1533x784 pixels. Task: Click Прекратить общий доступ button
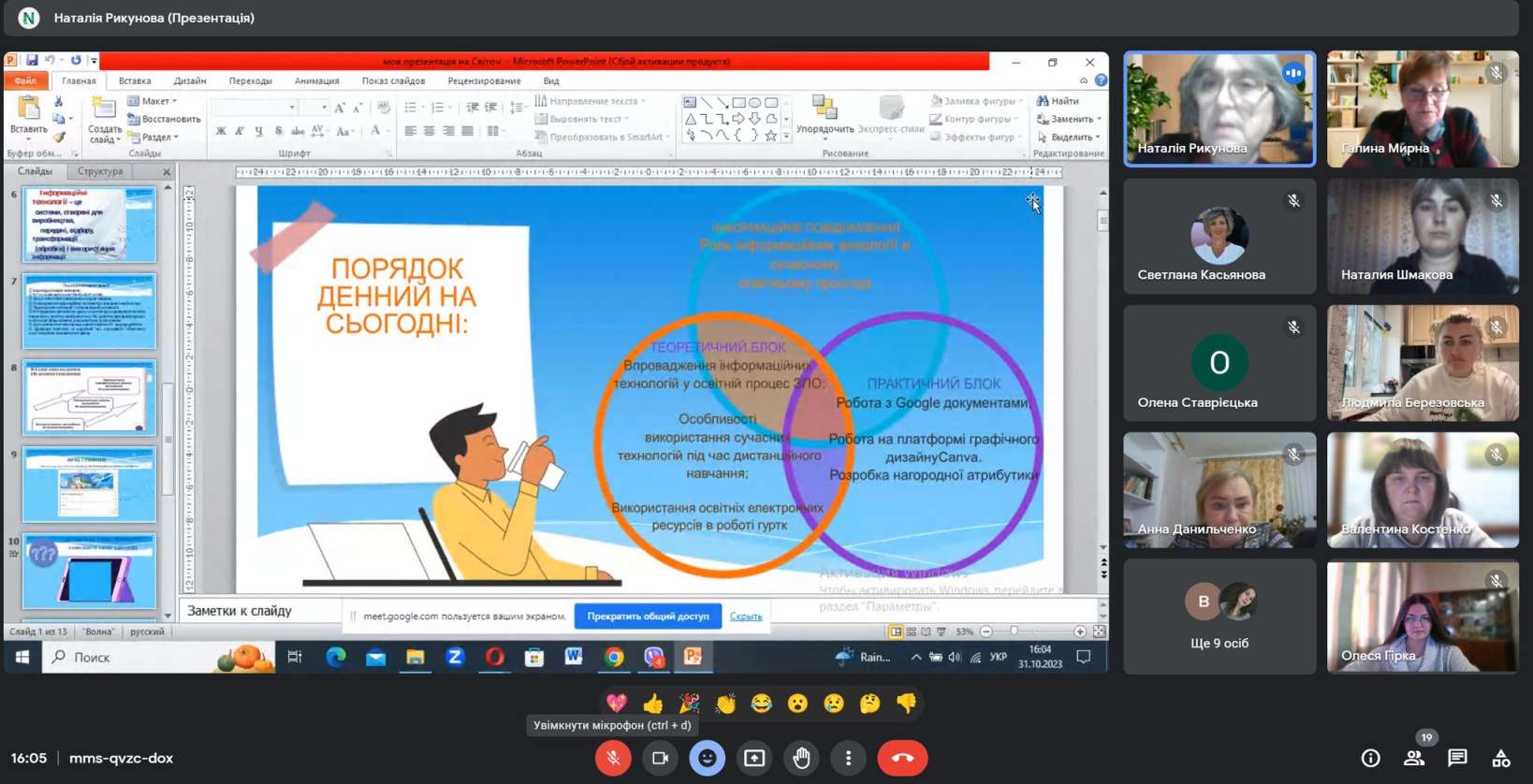pos(648,617)
